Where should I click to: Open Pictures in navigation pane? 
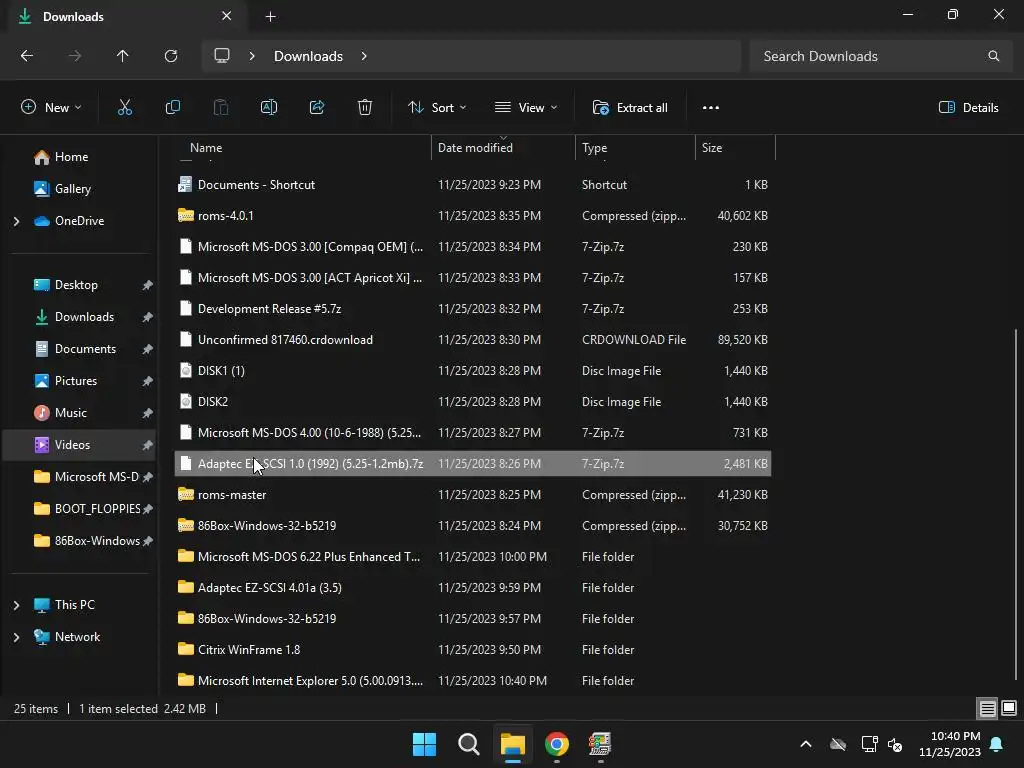tap(76, 381)
